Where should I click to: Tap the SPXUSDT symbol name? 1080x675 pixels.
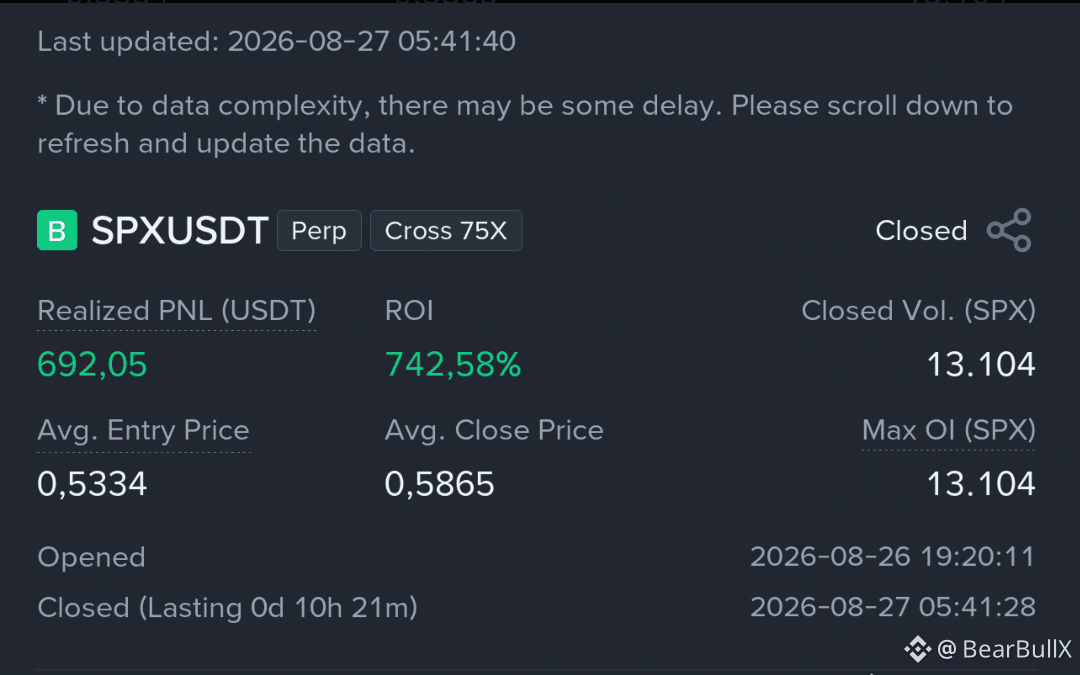point(180,230)
